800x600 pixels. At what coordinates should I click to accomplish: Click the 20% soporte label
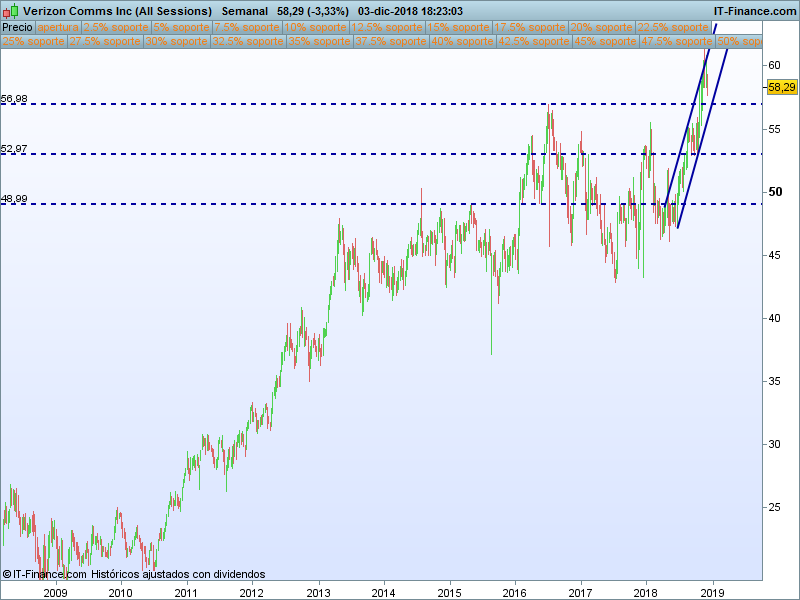coord(601,28)
